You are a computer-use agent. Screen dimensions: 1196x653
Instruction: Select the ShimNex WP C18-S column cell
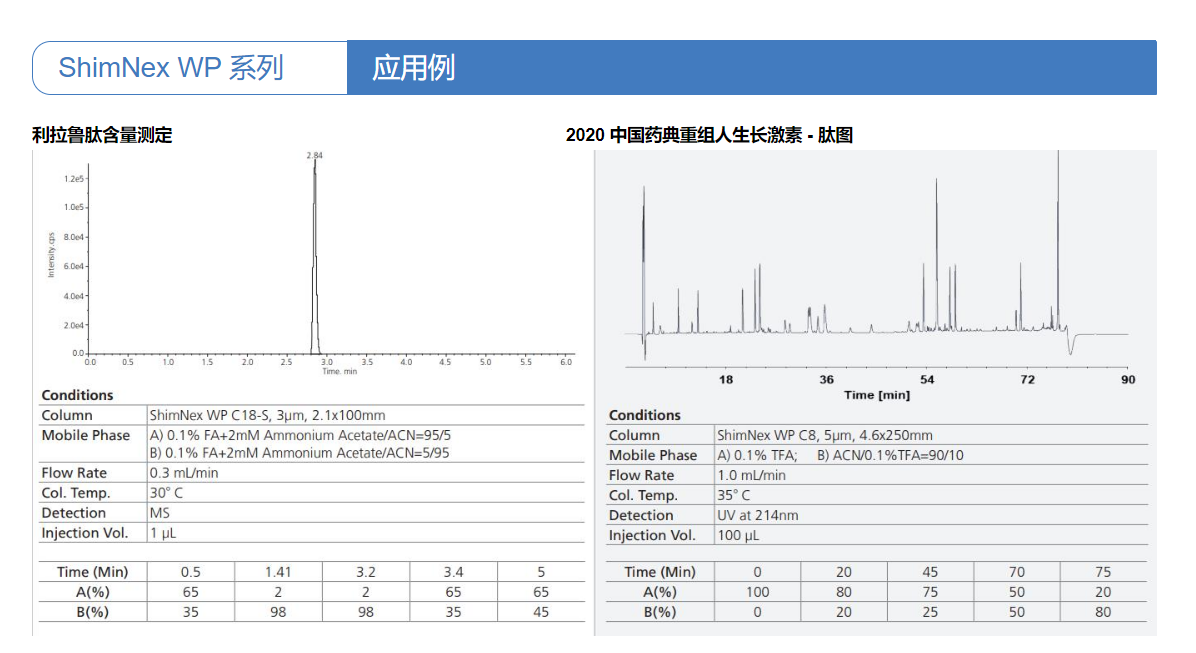[x=267, y=415]
